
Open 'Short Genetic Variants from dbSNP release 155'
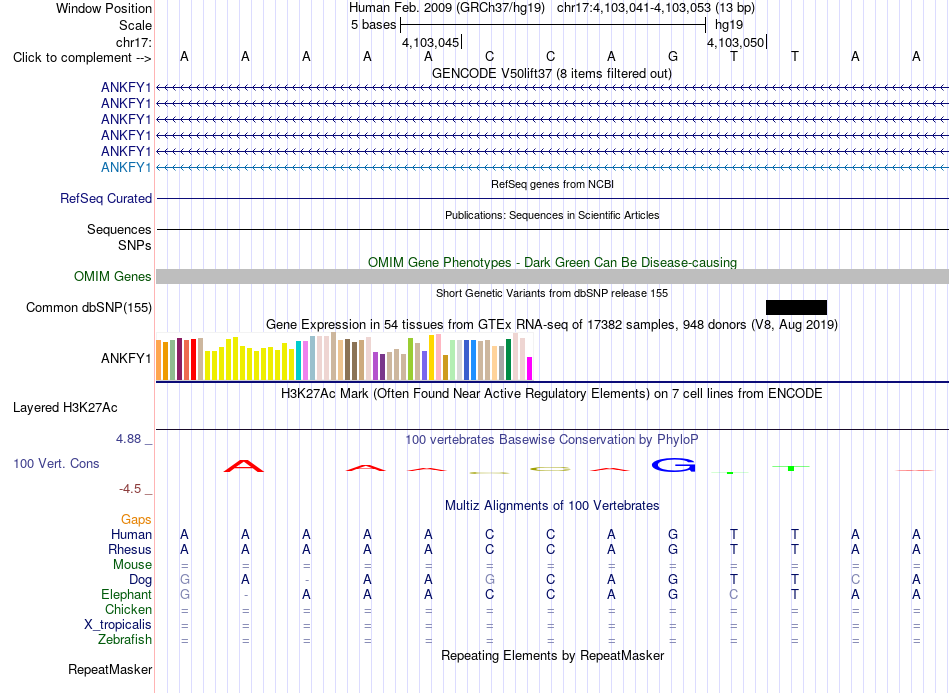[552, 293]
